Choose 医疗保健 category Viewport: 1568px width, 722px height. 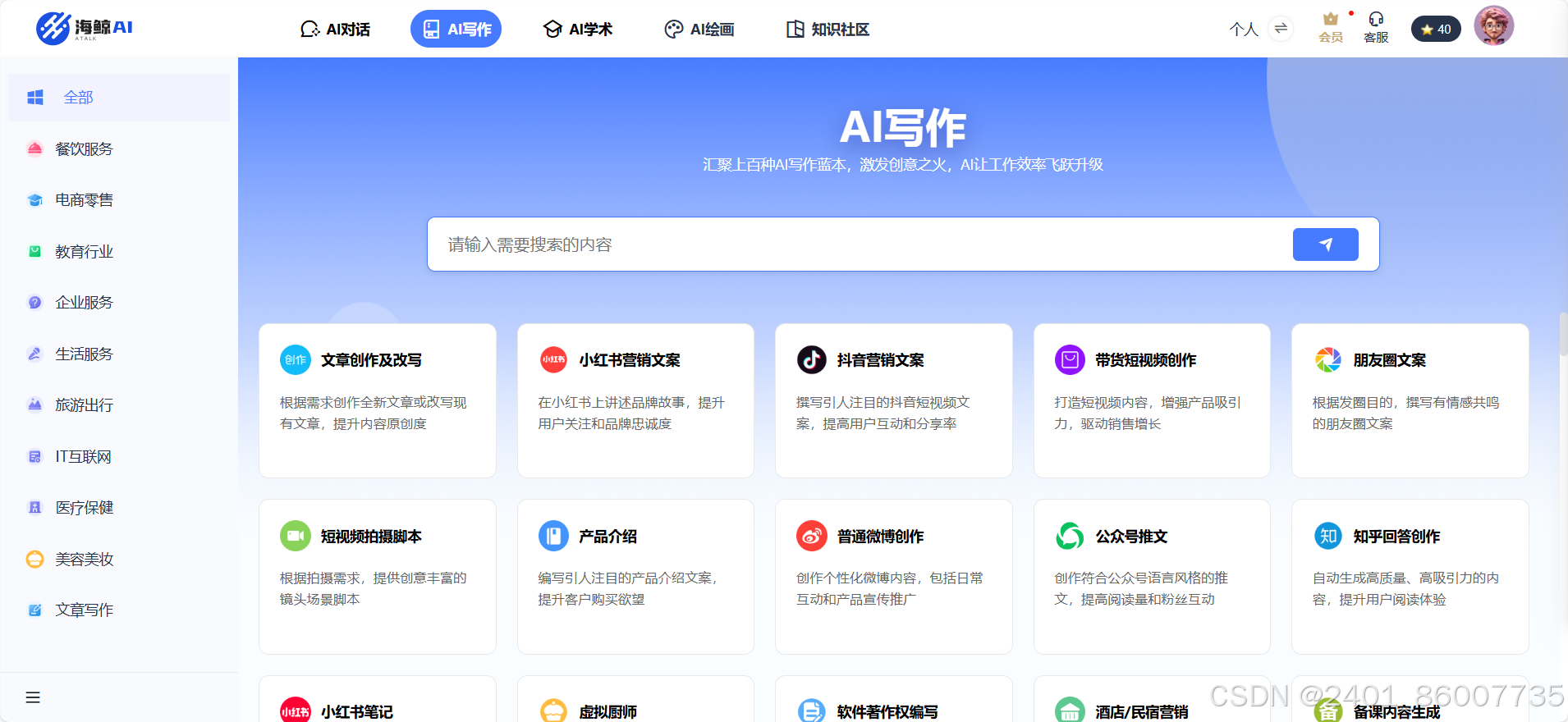[119, 508]
